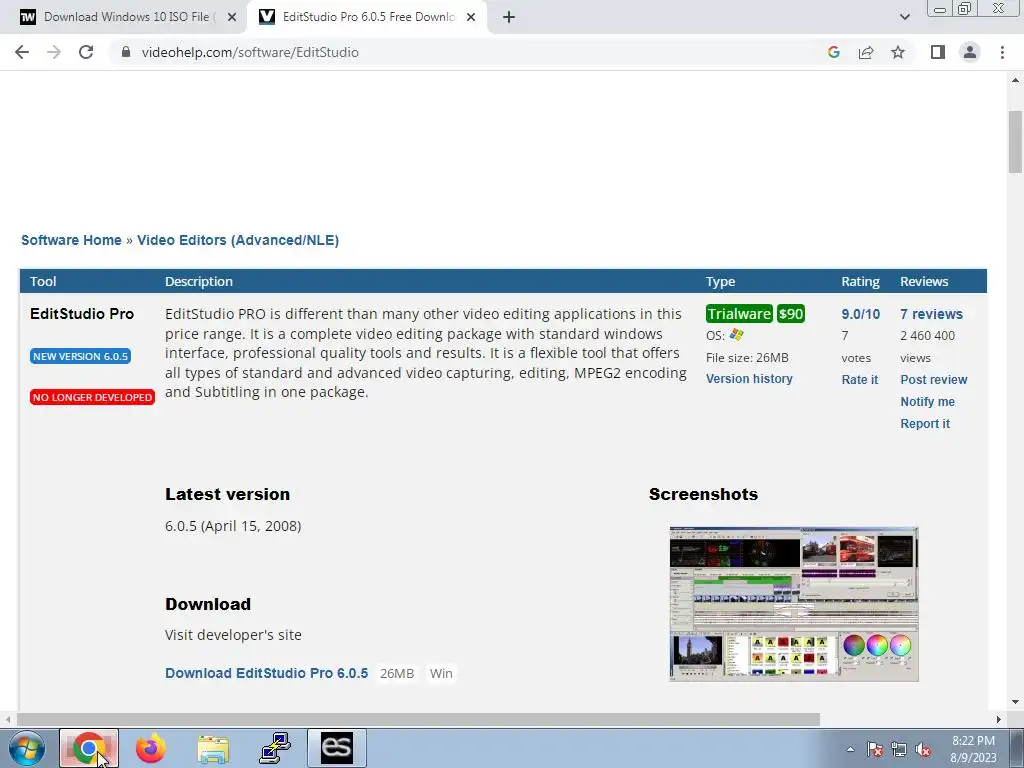
Task: Open the browser side panel
Action: (938, 52)
